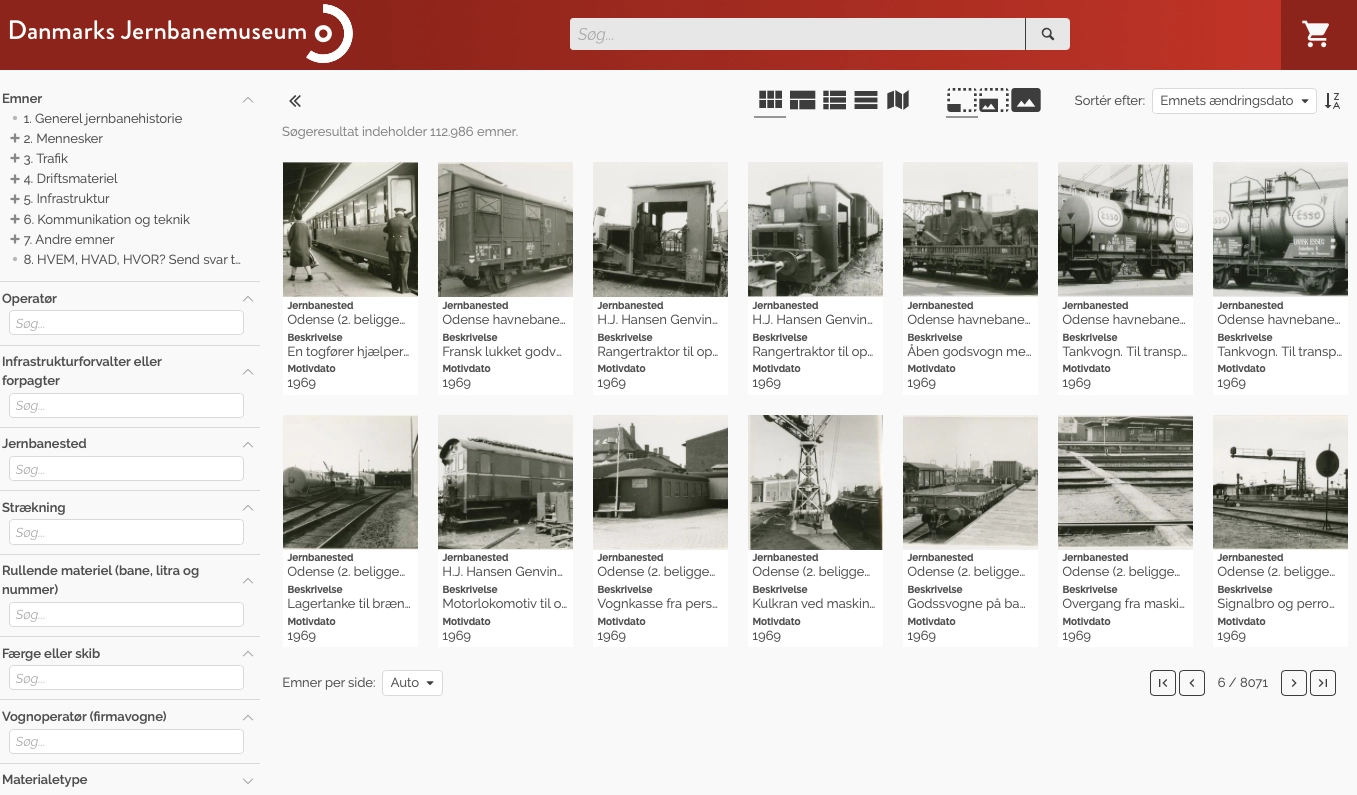Open the 'Fransk lukket godsvogn' photo thumbnail
The width and height of the screenshot is (1357, 795).
[x=505, y=229]
